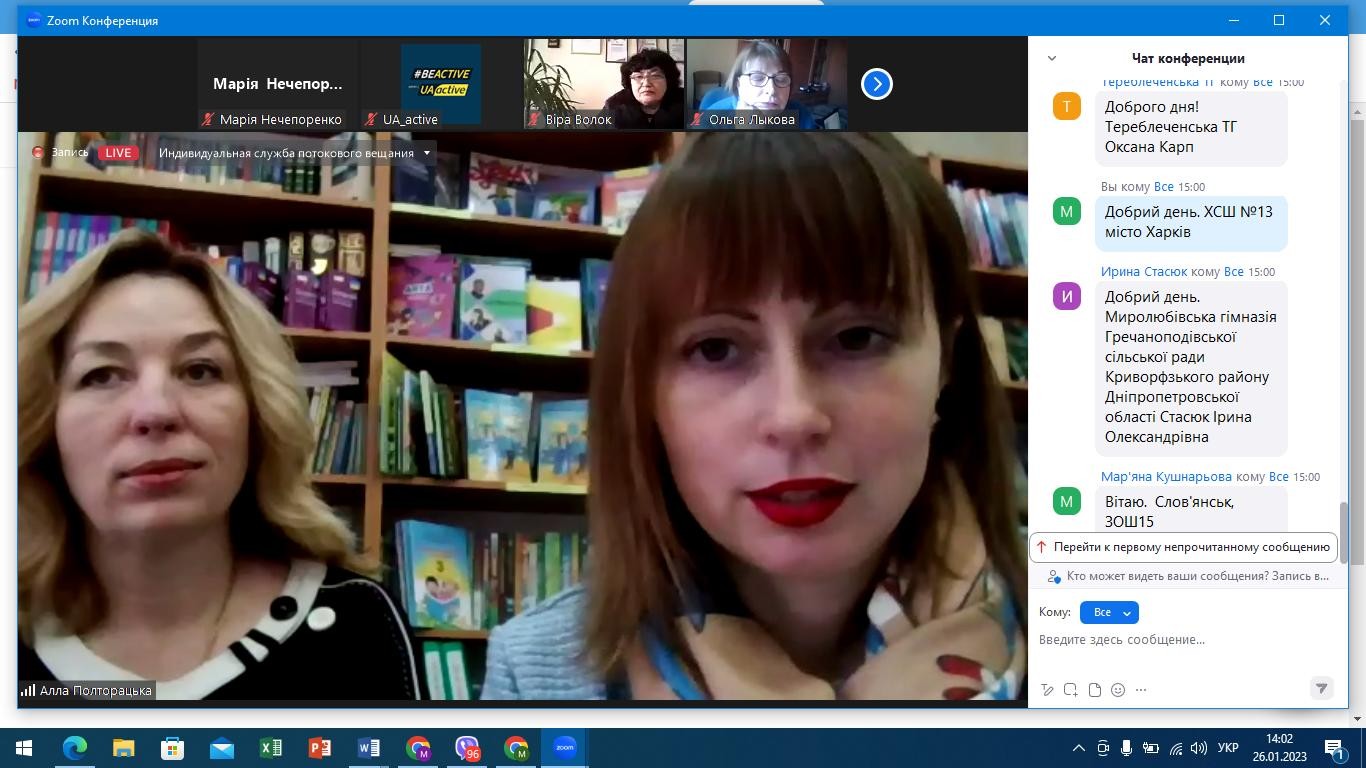The width and height of the screenshot is (1366, 768).
Task: Click the screenshot capture icon in chat
Action: 1071,689
